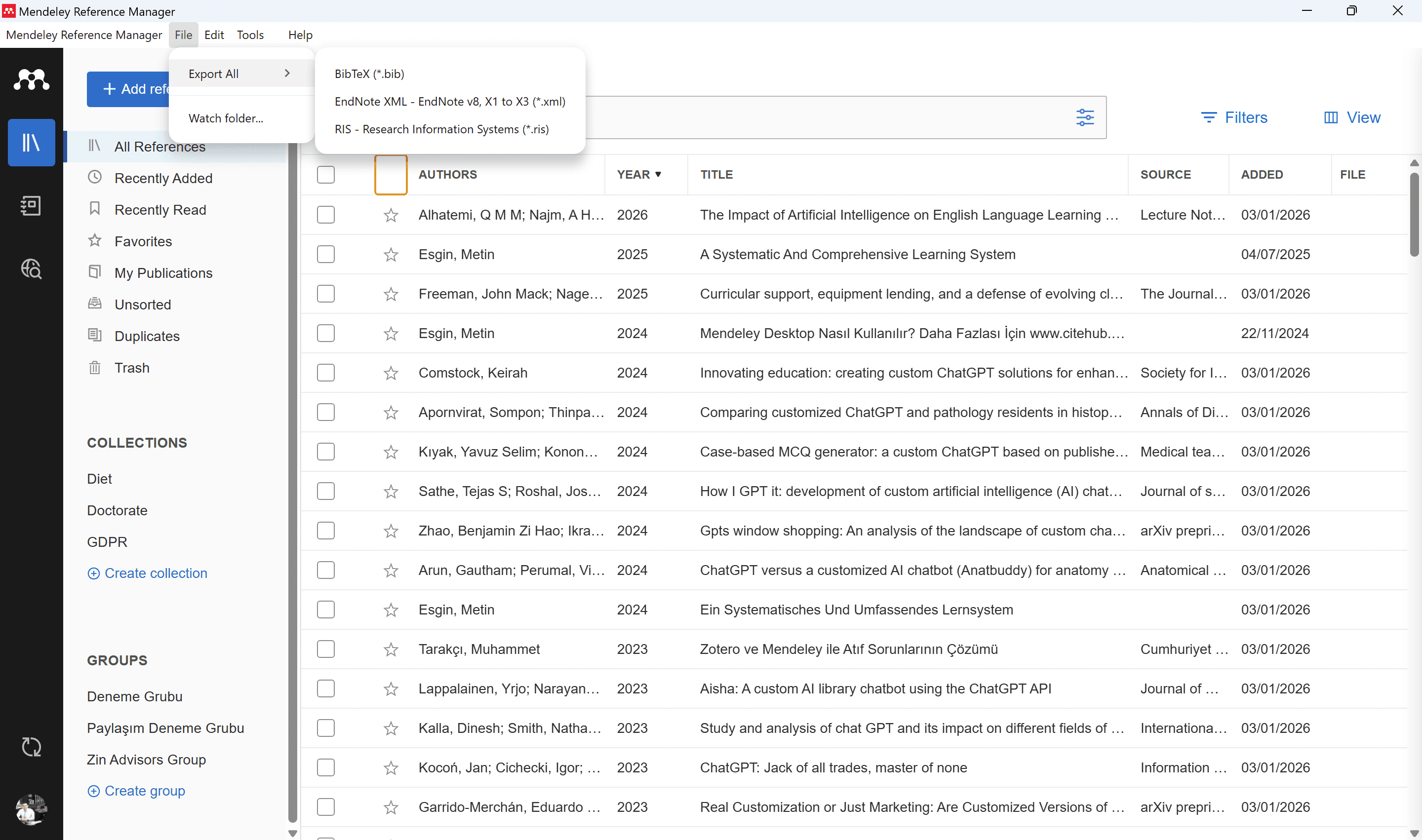Image resolution: width=1422 pixels, height=840 pixels.
Task: Choose EndNote XML export format
Action: point(450,101)
